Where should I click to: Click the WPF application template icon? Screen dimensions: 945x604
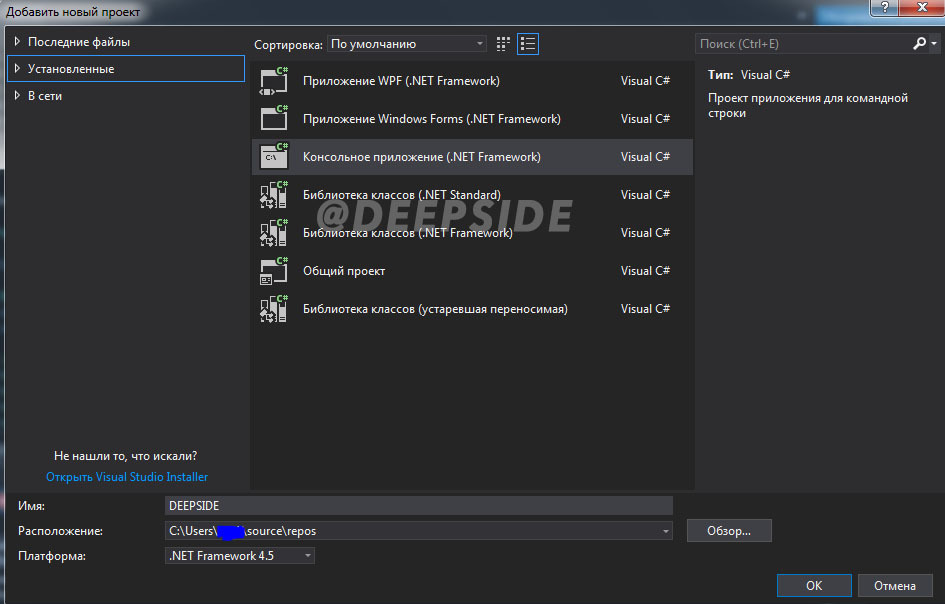[273, 81]
